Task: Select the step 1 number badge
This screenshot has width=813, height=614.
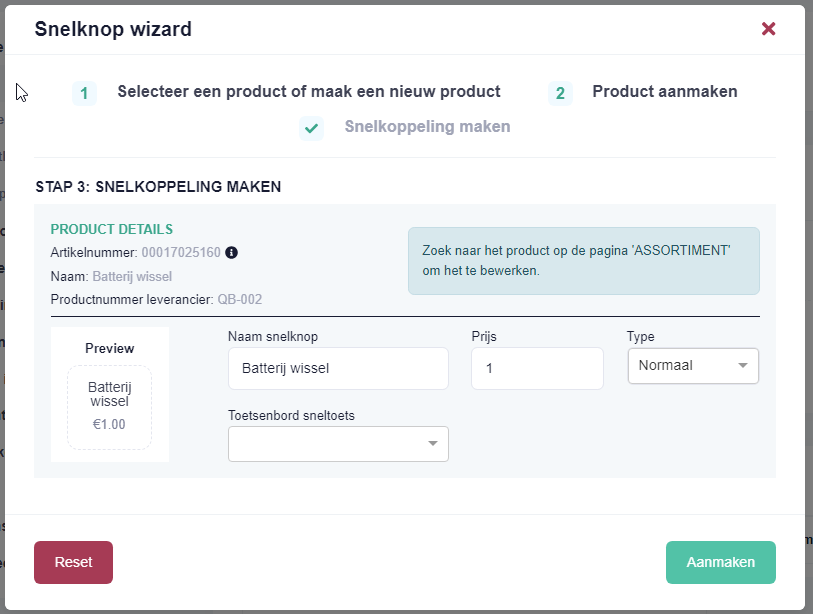Action: (x=84, y=93)
